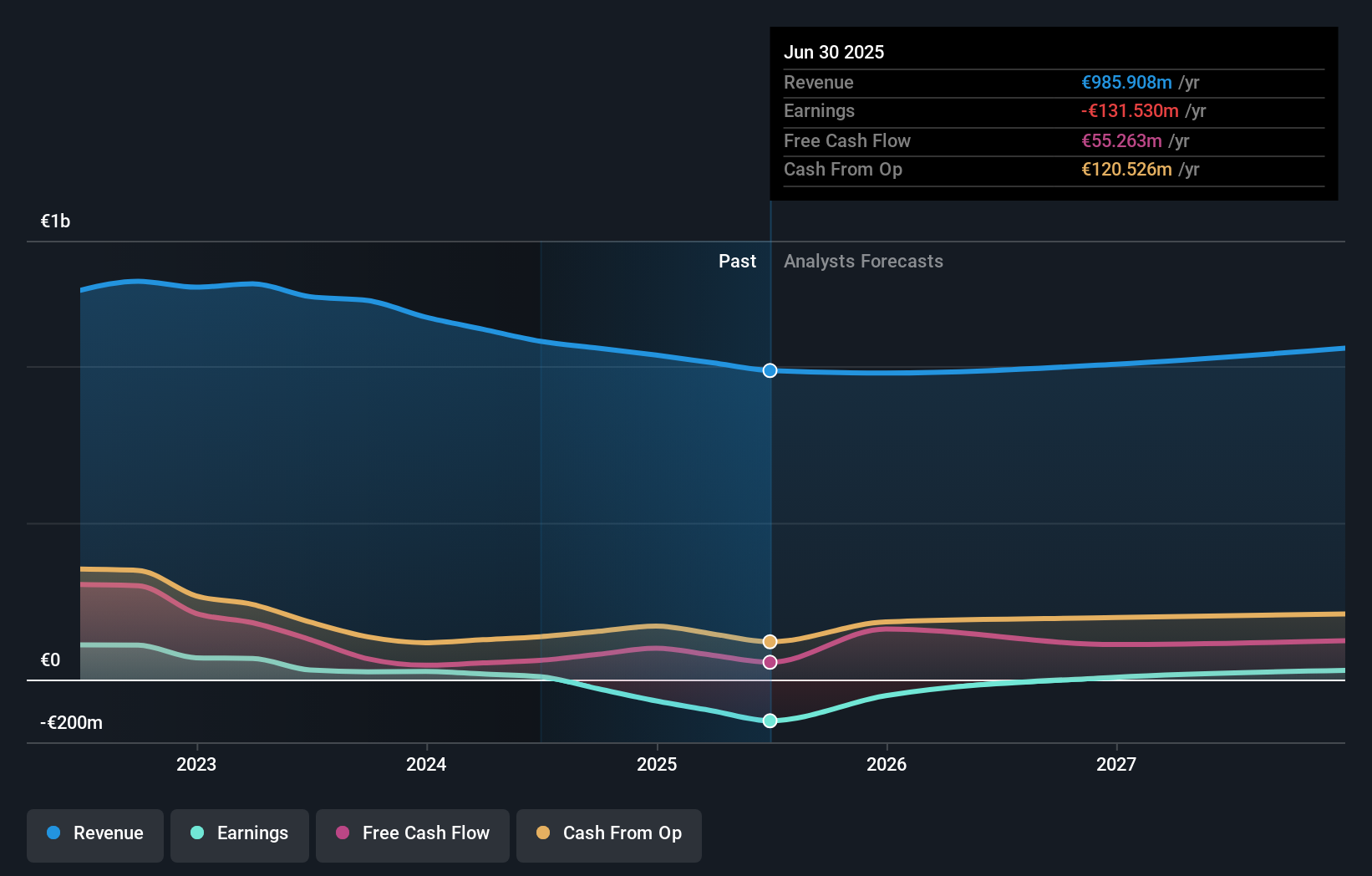Click the yellow Cash From Op legend dot
The image size is (1372, 876).
pos(543,833)
